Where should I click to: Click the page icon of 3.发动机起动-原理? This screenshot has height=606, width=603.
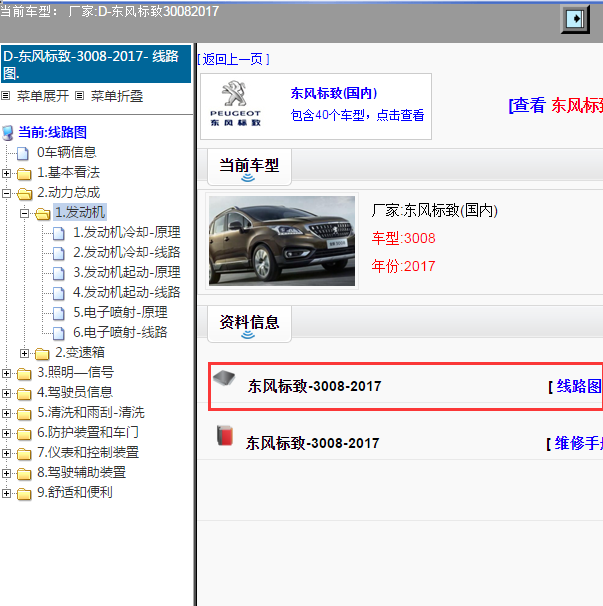pyautogui.click(x=59, y=273)
